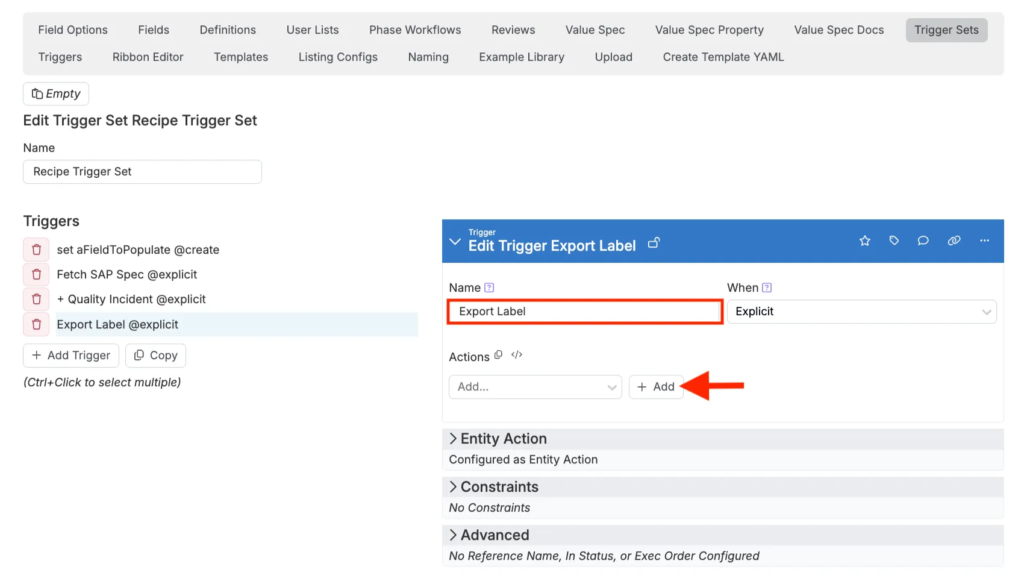Go to the Reviews tab

[513, 30]
